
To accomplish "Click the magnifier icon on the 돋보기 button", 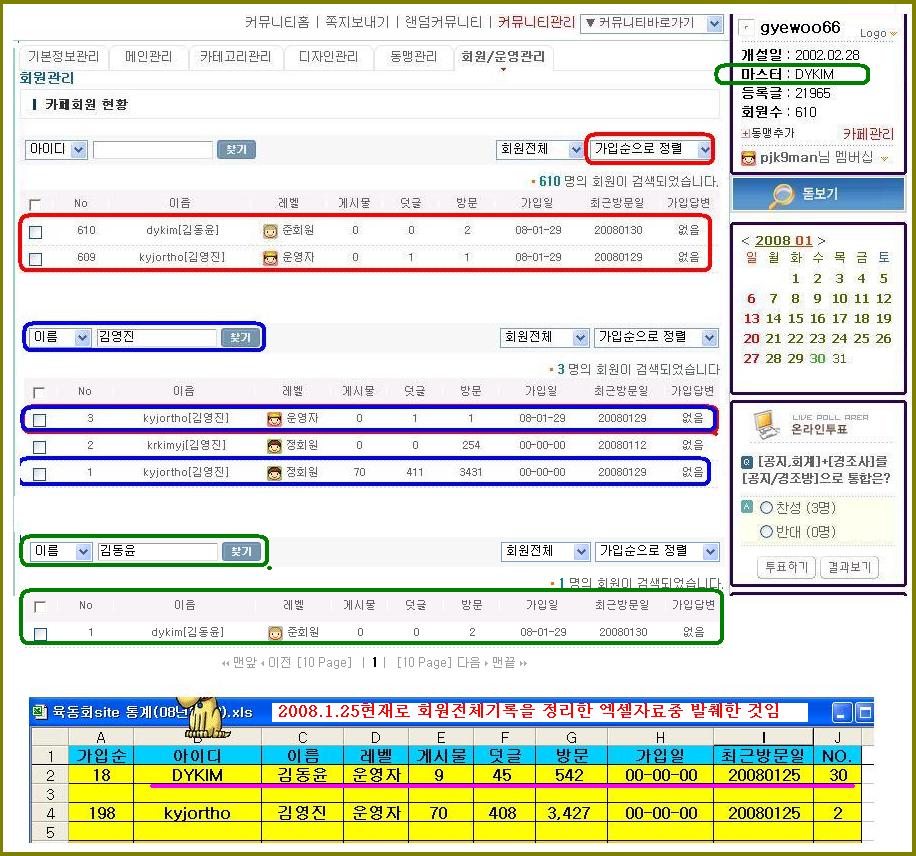I will tap(779, 194).
